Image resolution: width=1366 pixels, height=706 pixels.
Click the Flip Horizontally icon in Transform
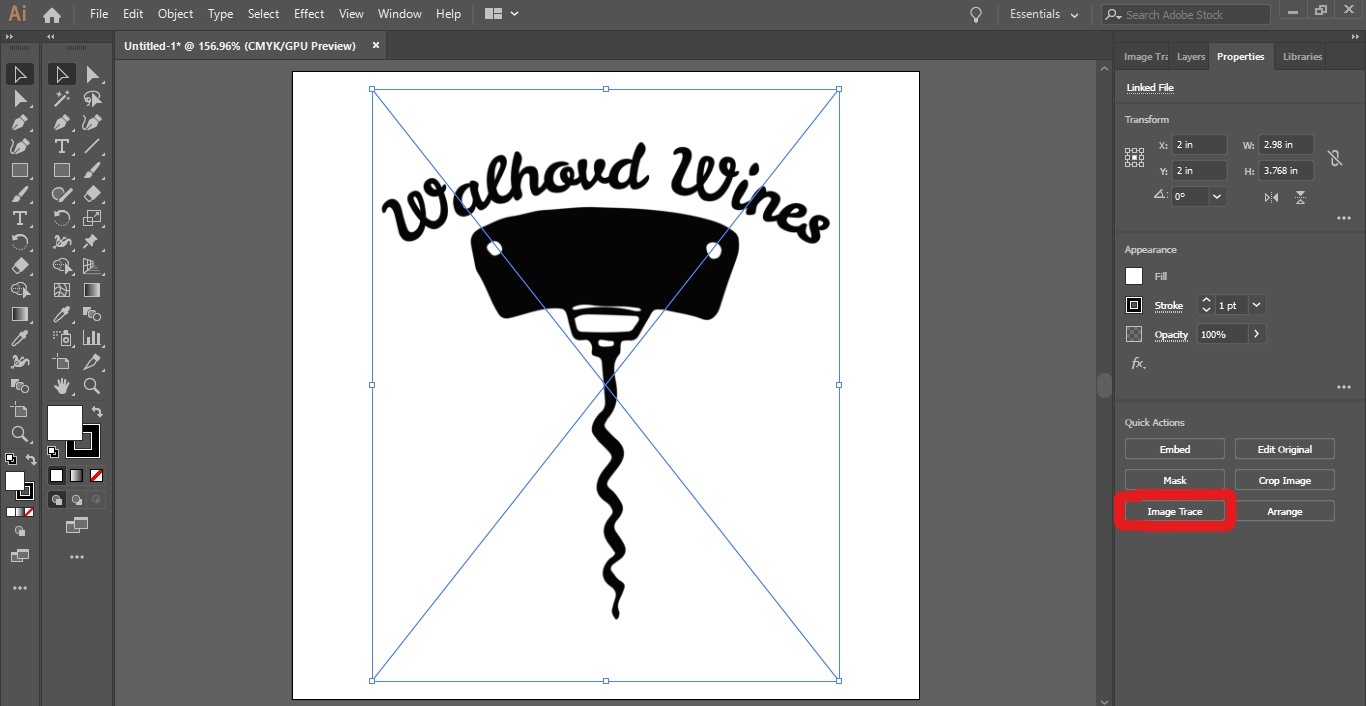tap(1271, 197)
